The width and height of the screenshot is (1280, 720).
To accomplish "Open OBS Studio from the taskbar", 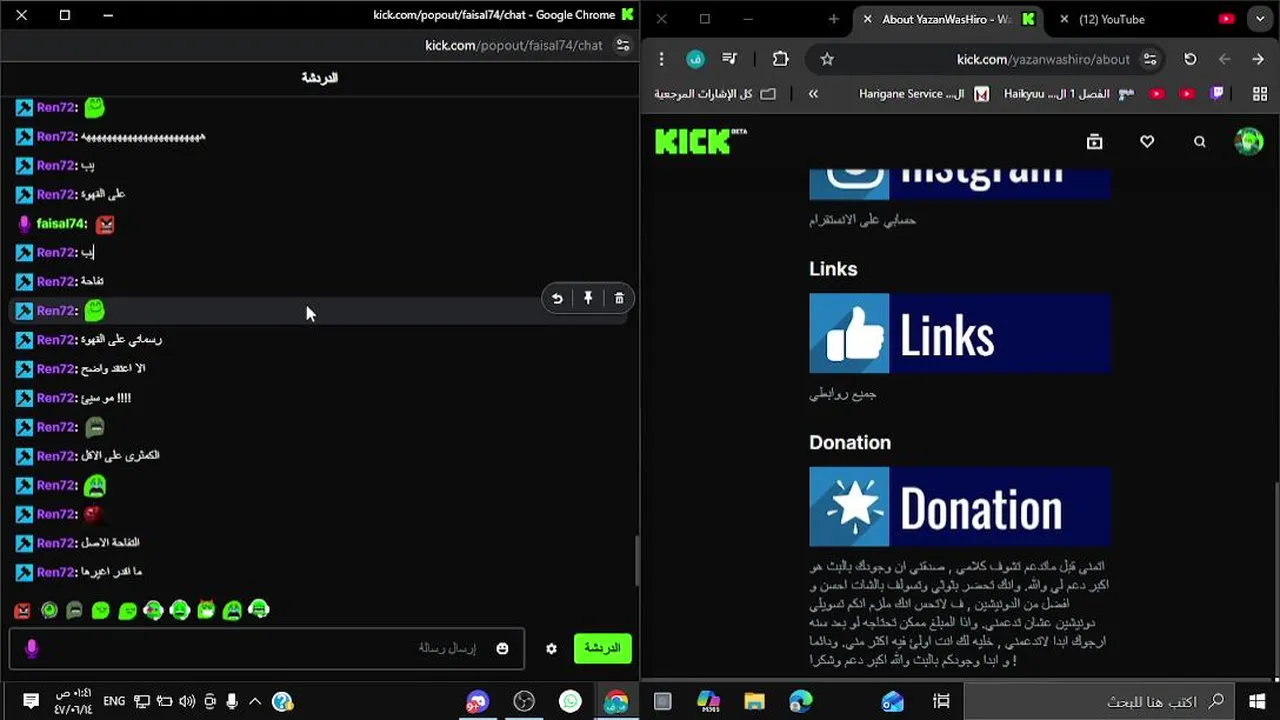I will click(x=524, y=702).
